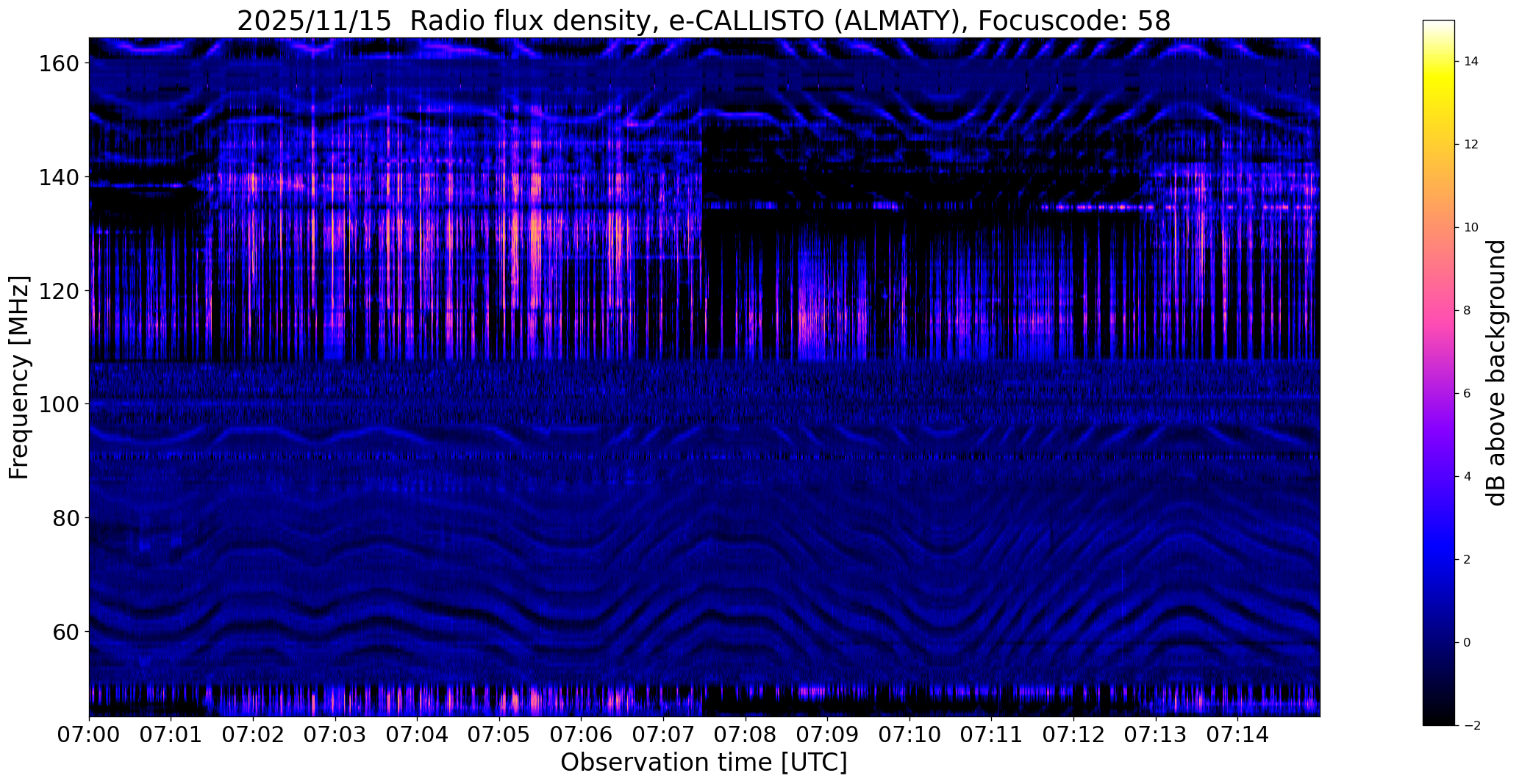Click the 07:14 time tick label
The width and height of the screenshot is (1519, 784).
pos(1238,734)
